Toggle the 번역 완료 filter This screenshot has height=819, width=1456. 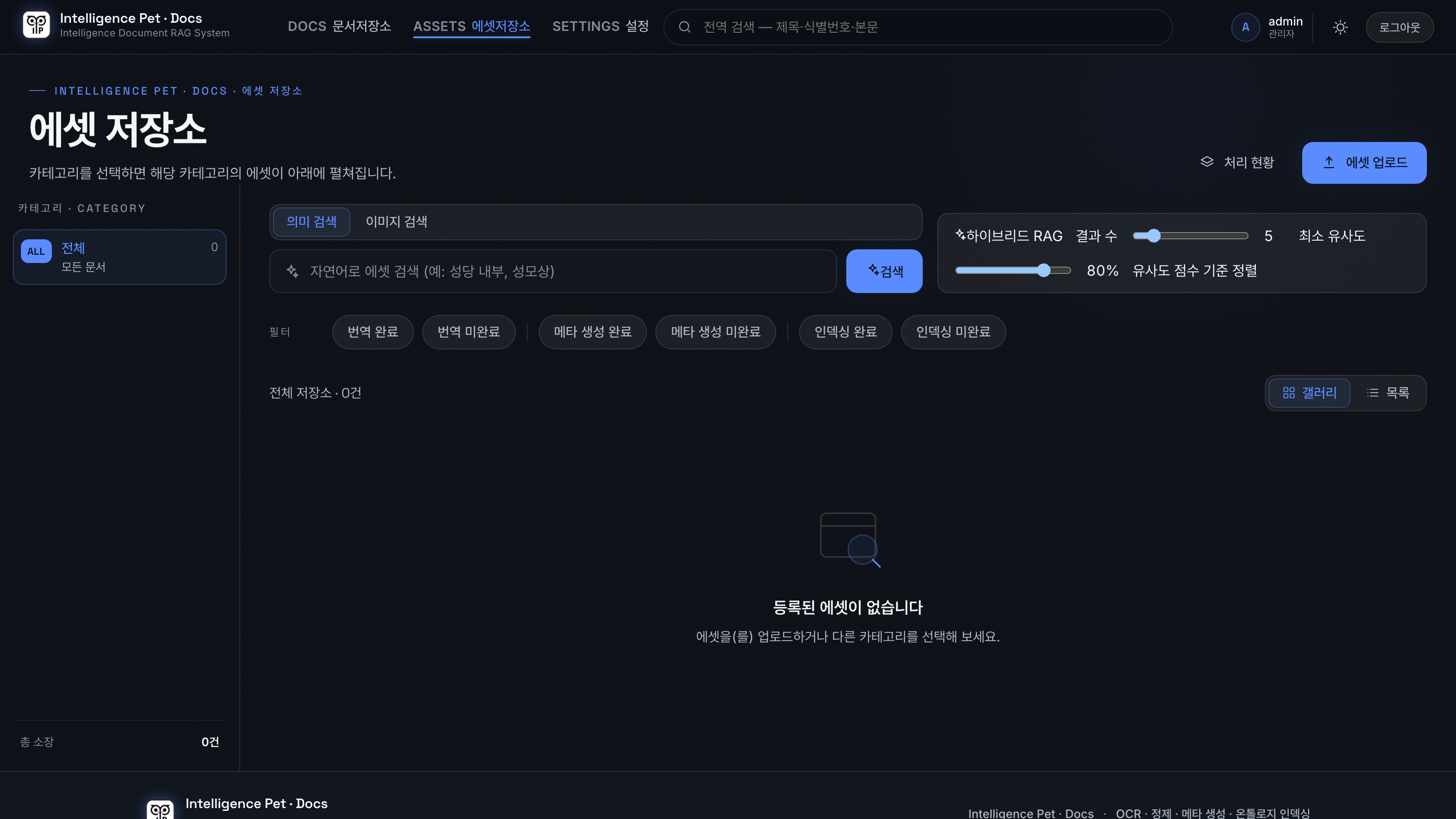pos(373,332)
